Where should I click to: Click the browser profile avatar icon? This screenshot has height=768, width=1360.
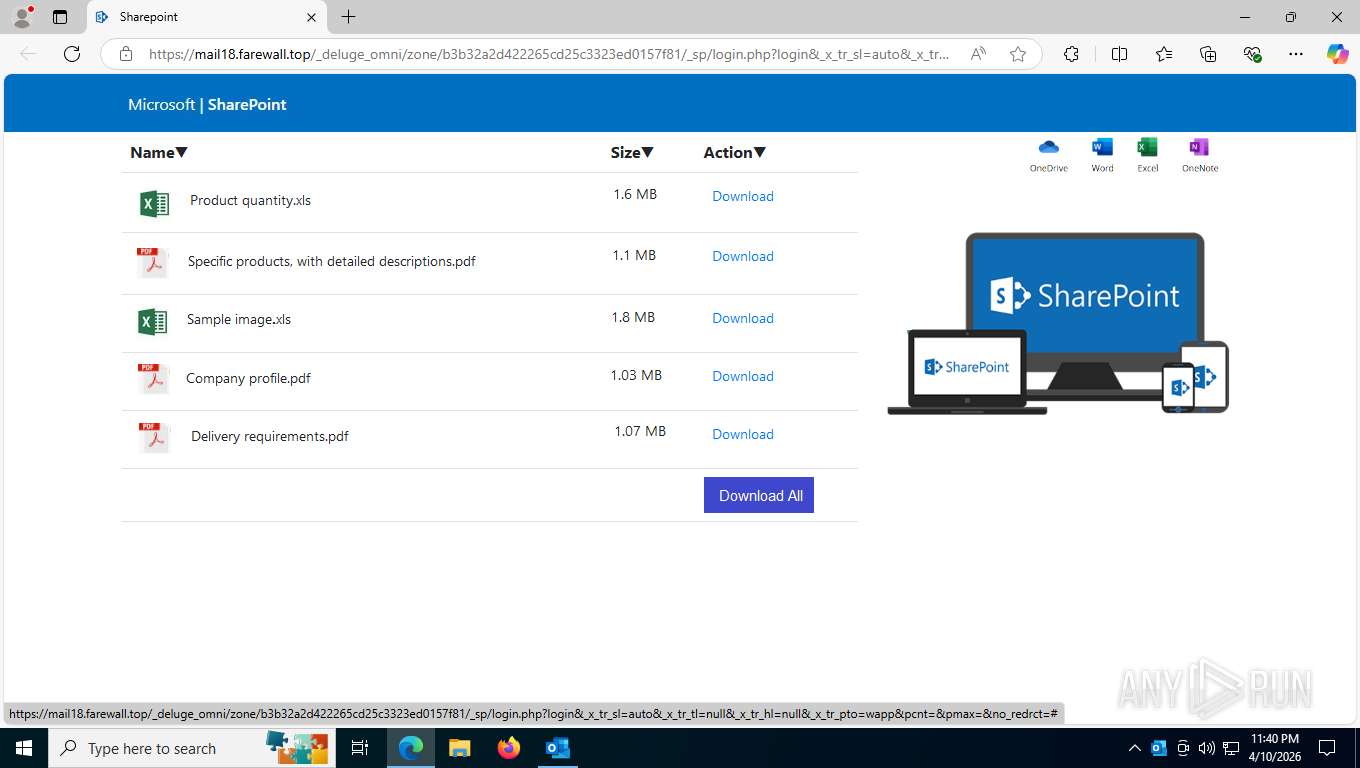click(x=21, y=17)
